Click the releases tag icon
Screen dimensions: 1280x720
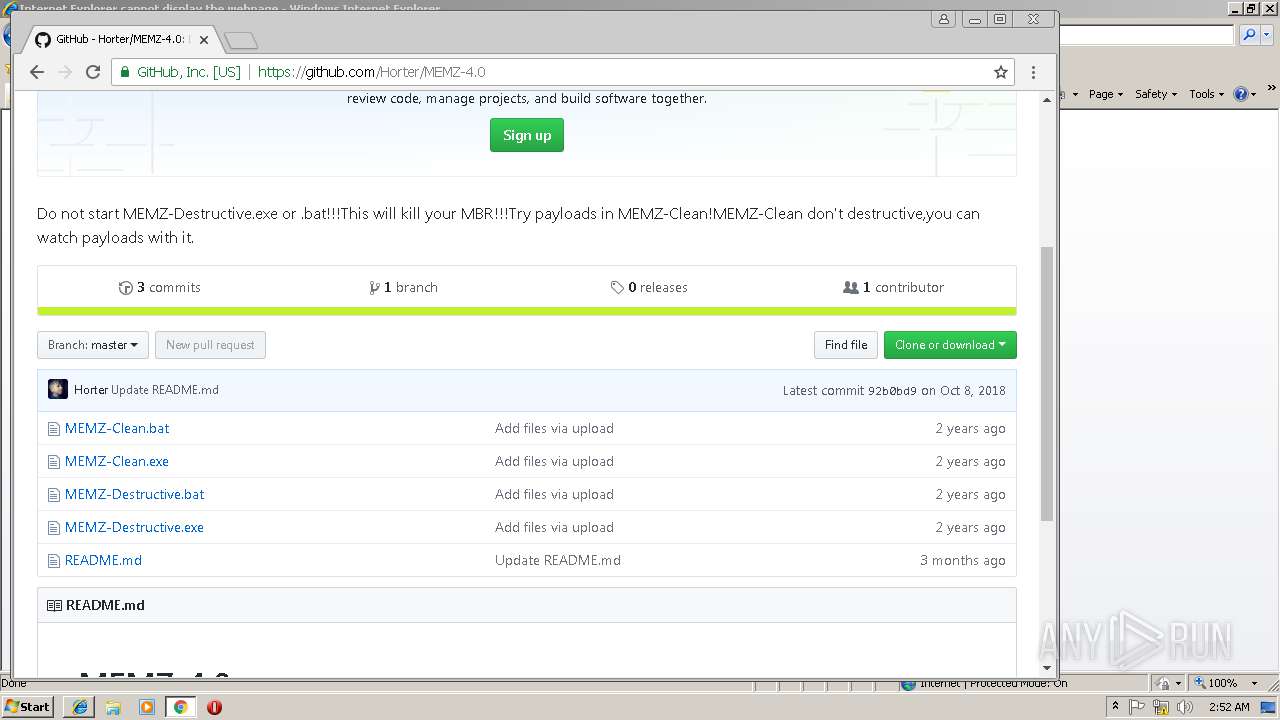(617, 288)
